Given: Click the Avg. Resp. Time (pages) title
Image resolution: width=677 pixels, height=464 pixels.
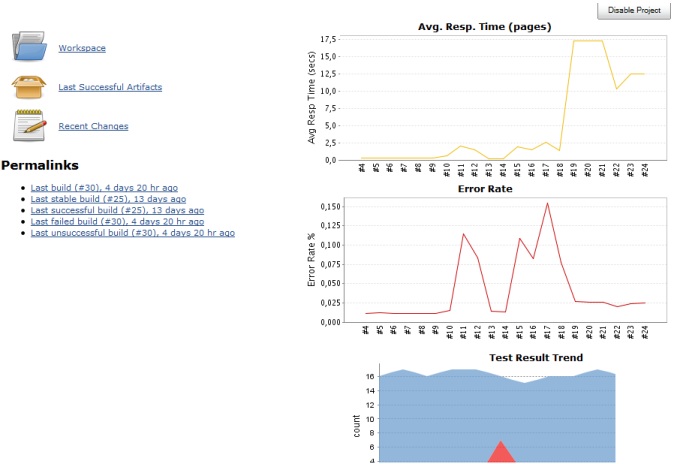Looking at the screenshot, I should click(484, 27).
